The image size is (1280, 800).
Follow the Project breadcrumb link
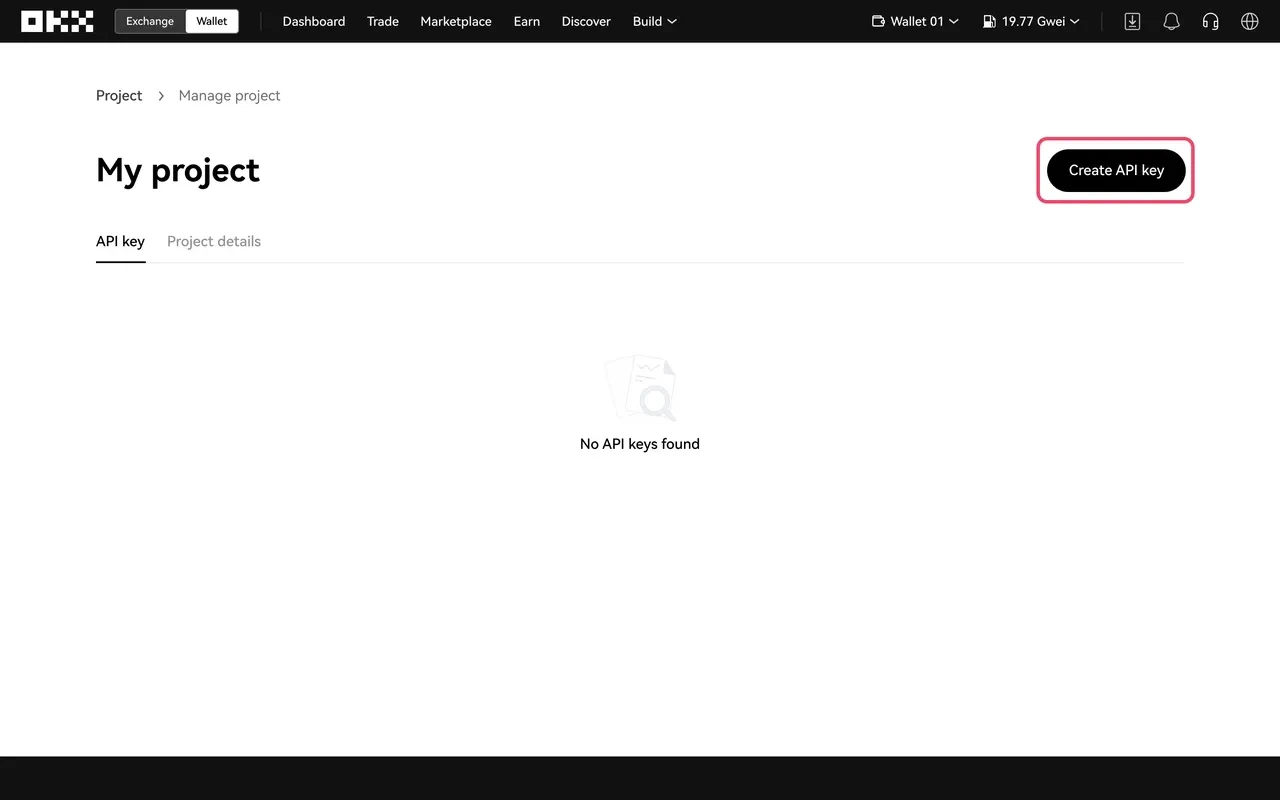click(119, 95)
